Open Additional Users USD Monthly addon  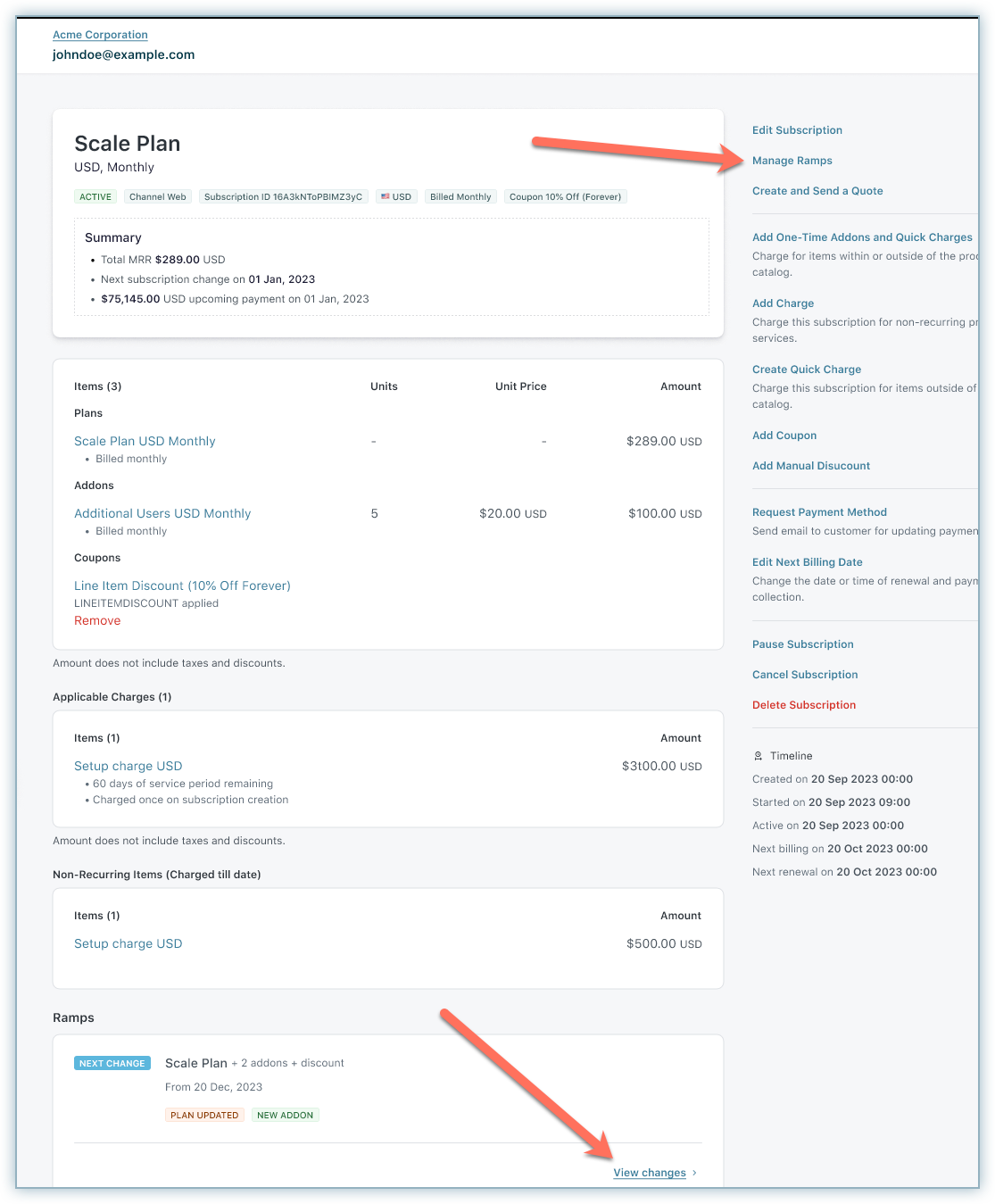pyautogui.click(x=162, y=513)
